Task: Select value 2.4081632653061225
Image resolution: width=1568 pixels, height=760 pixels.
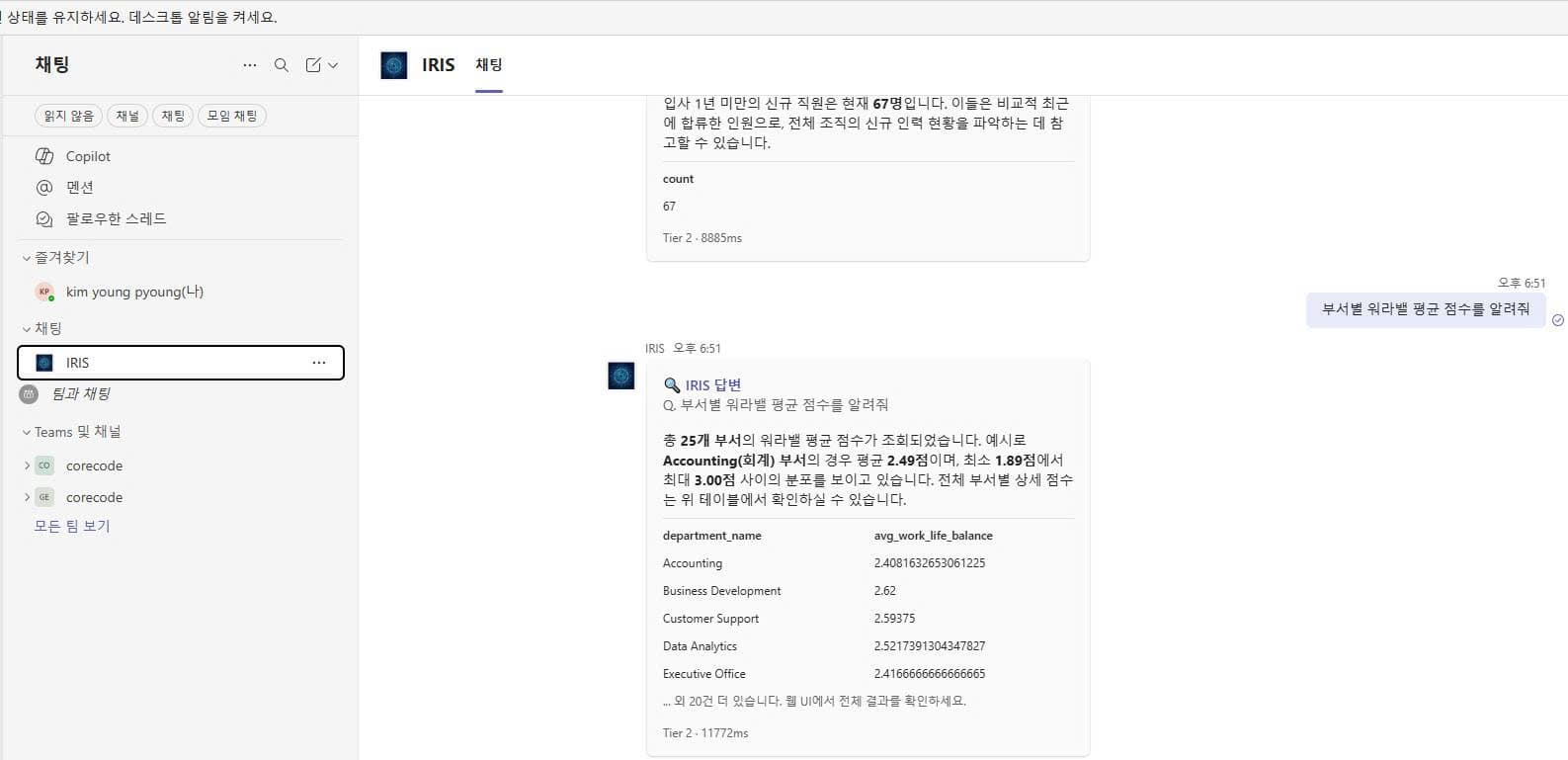Action: [930, 563]
